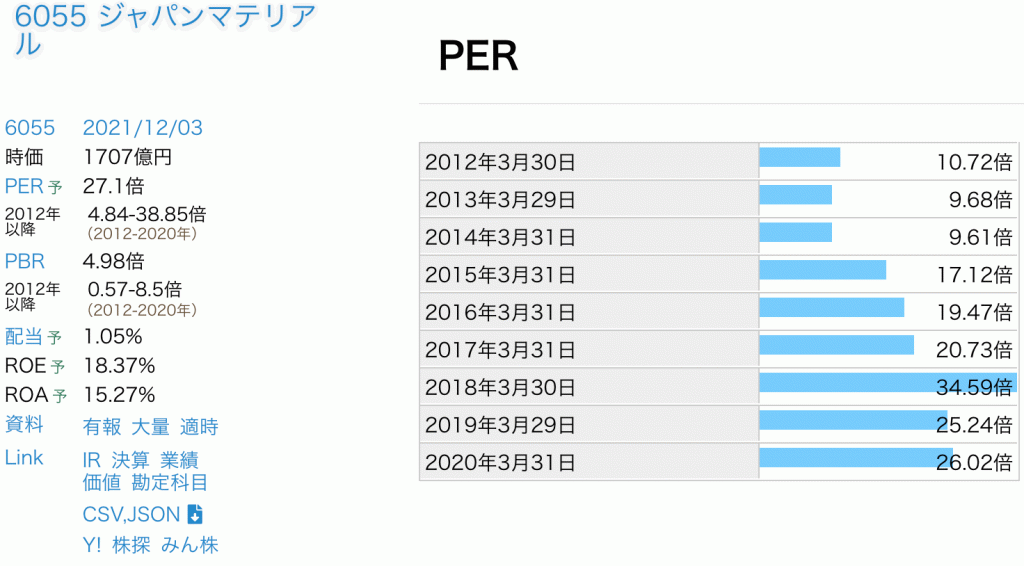Open the 決算 earnings link
The width and height of the screenshot is (1024, 566).
click(x=130, y=460)
